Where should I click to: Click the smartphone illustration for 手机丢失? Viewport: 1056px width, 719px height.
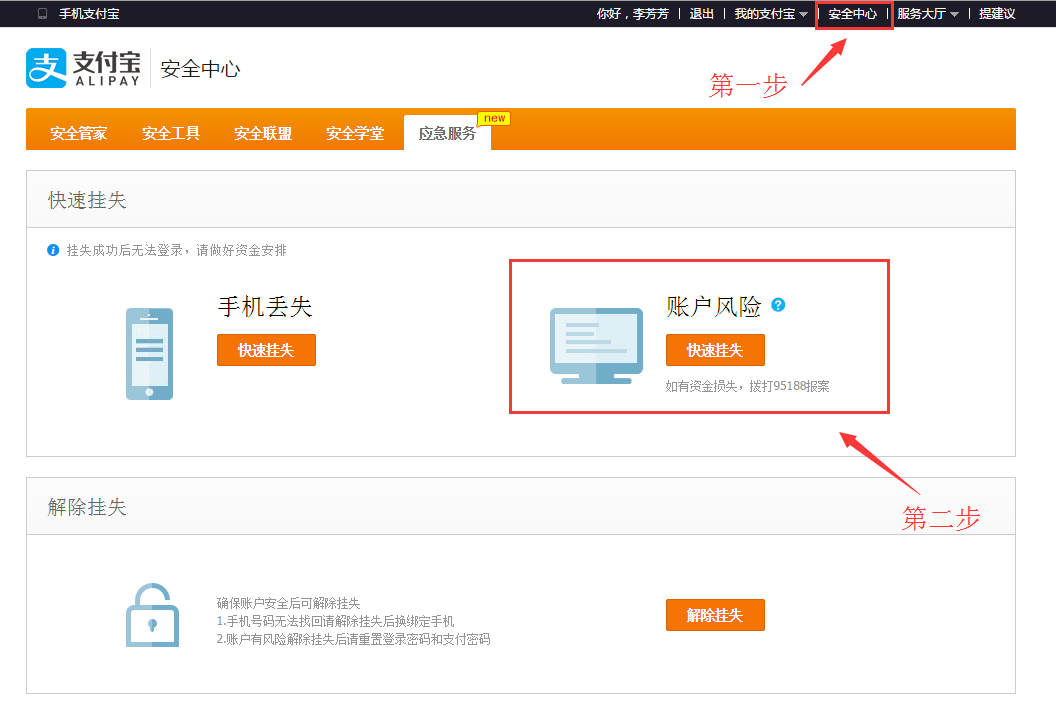coord(149,354)
